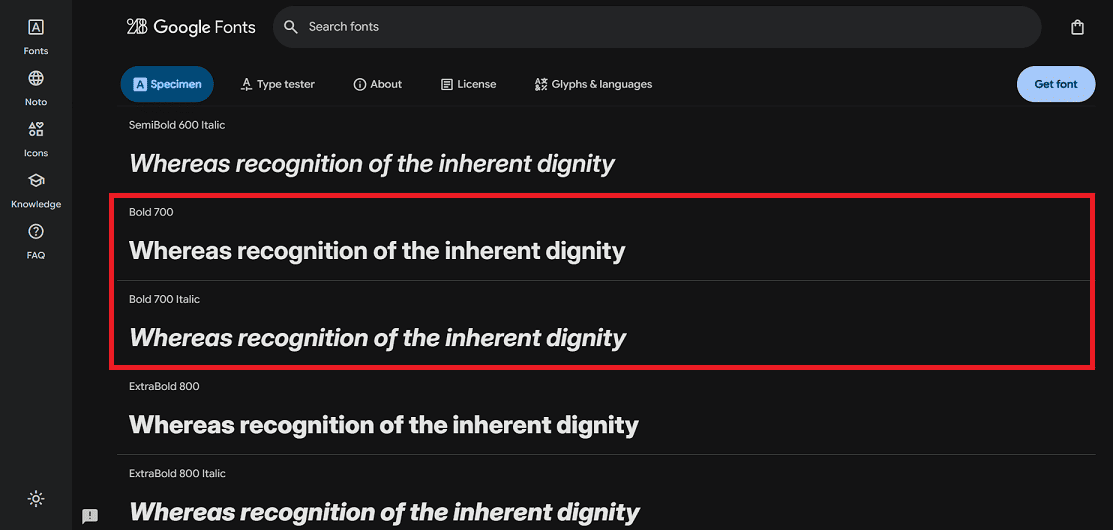Click the Bold 700 Italic sample text
The height and width of the screenshot is (530, 1113).
pyautogui.click(x=377, y=338)
